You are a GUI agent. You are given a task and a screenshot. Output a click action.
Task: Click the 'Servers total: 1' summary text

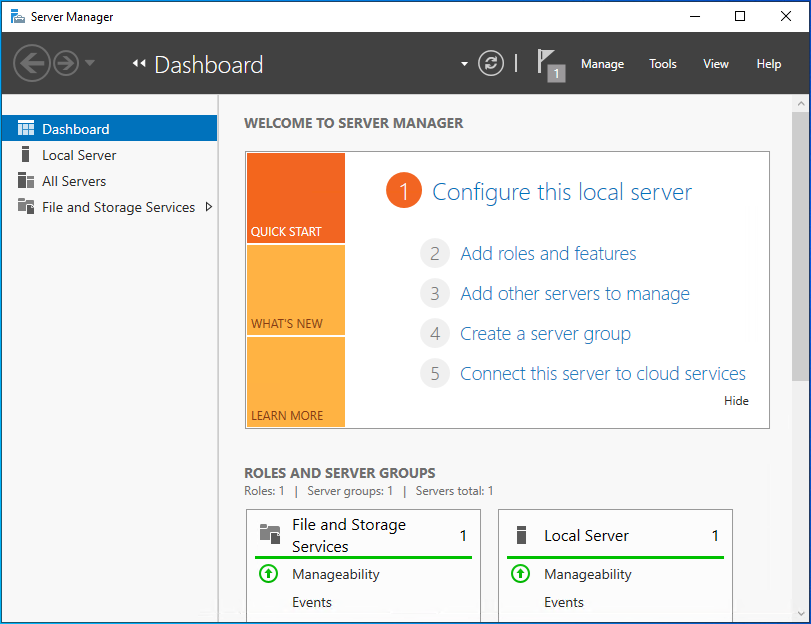(455, 491)
